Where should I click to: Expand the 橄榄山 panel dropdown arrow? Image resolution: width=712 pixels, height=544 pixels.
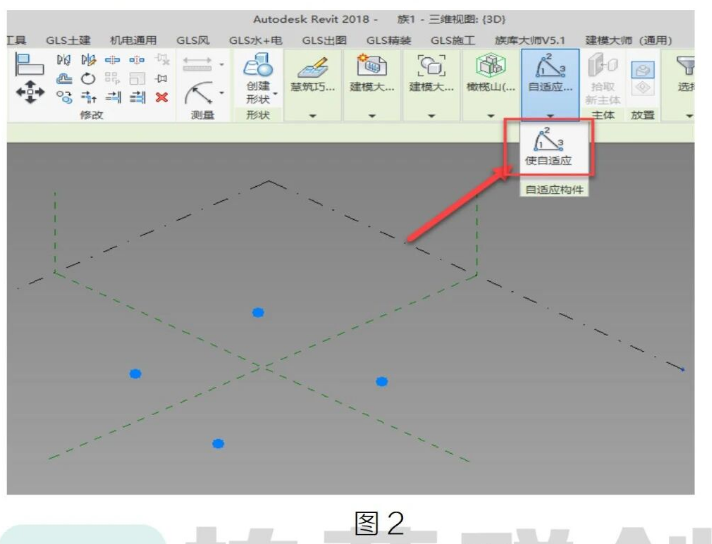(x=491, y=116)
